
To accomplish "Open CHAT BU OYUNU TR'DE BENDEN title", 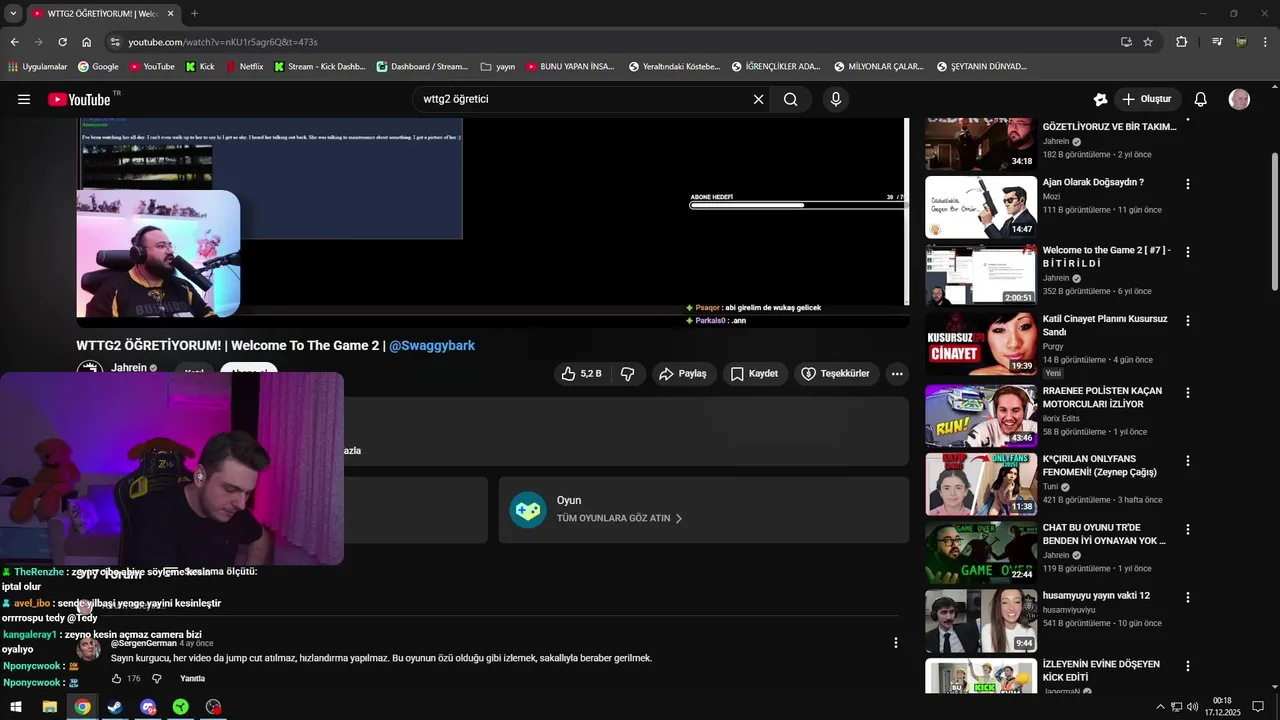I will coord(1104,534).
